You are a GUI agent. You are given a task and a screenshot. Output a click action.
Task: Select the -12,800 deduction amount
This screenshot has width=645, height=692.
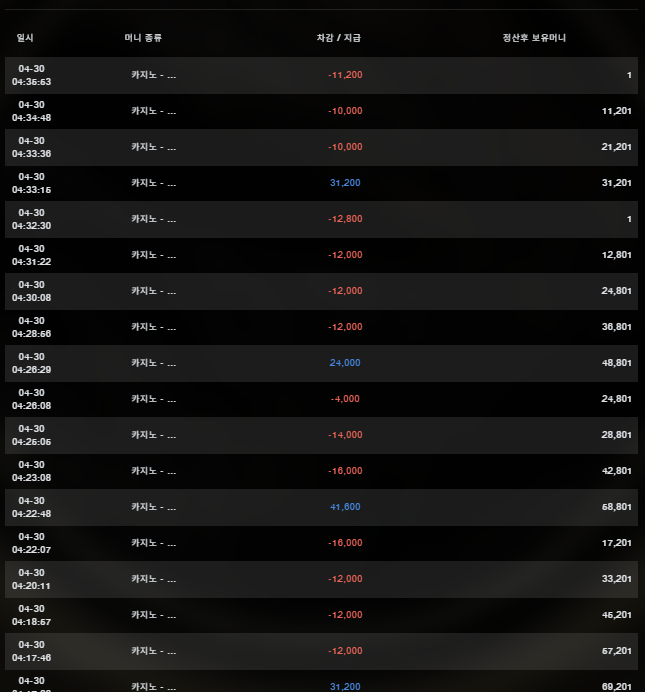345,219
